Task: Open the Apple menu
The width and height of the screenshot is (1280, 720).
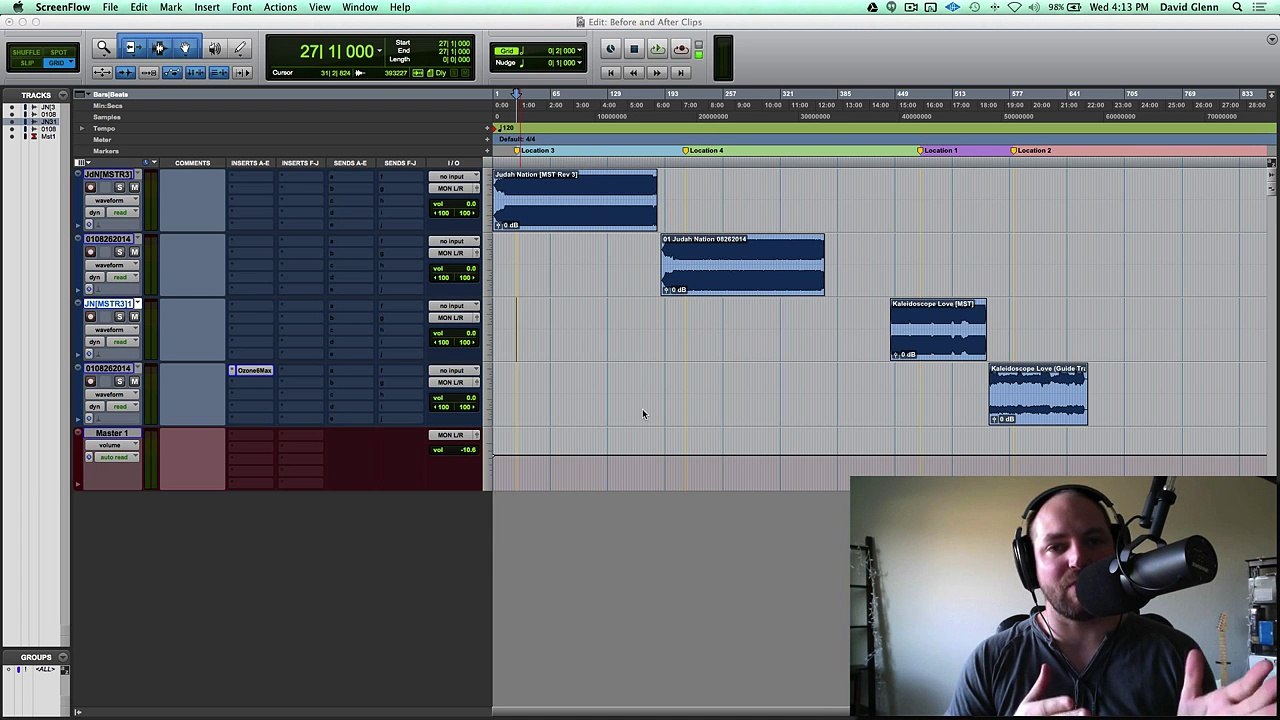Action: pyautogui.click(x=18, y=7)
